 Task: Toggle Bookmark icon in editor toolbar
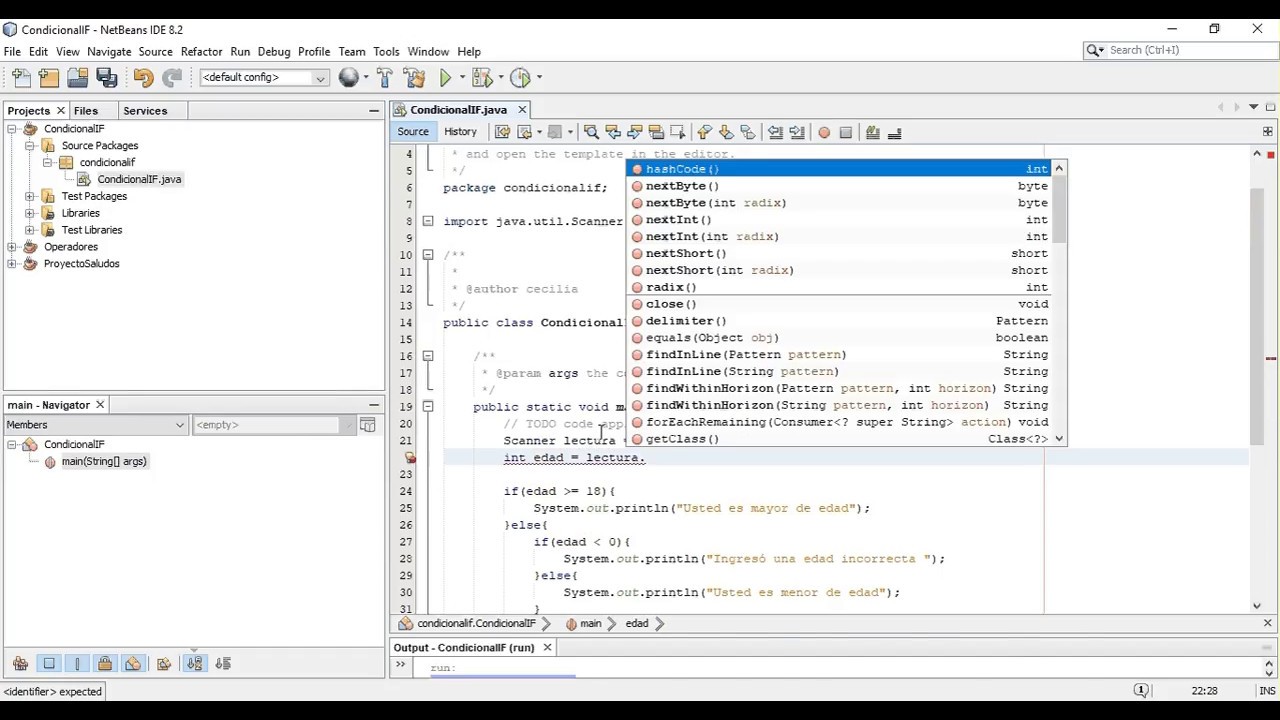coord(748,132)
